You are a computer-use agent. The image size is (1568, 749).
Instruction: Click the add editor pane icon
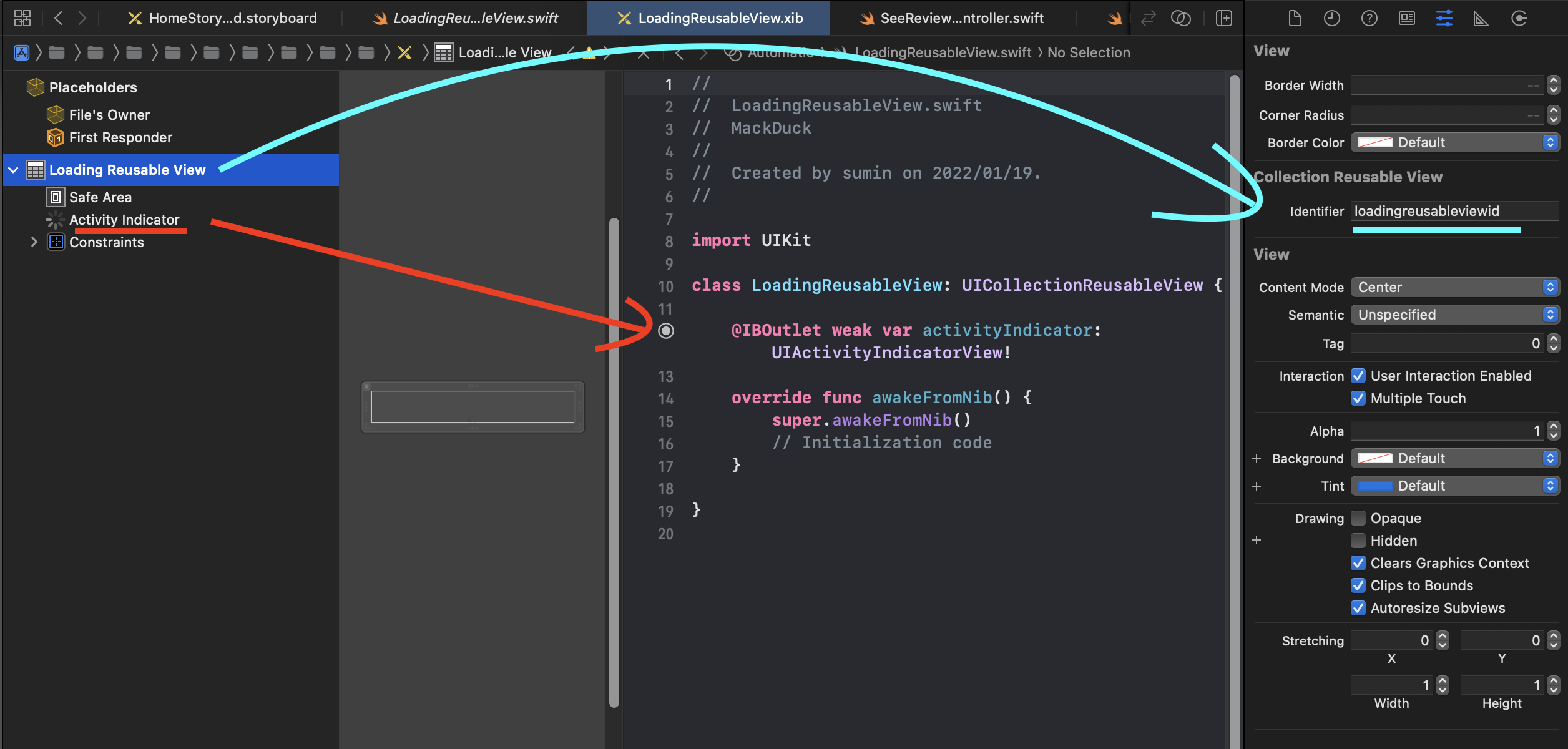(1223, 18)
